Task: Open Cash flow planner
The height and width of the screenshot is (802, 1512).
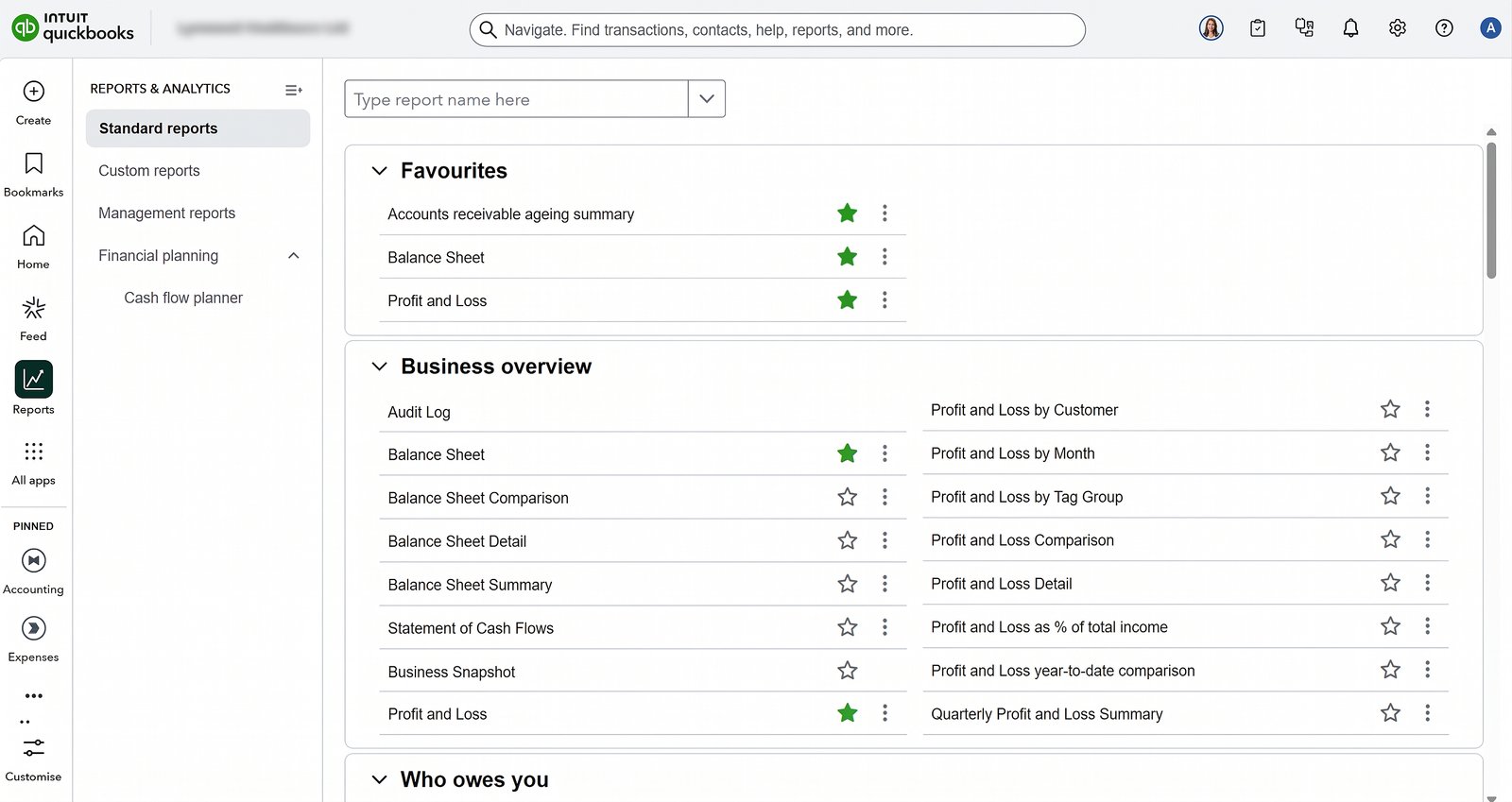Action: 183,299
